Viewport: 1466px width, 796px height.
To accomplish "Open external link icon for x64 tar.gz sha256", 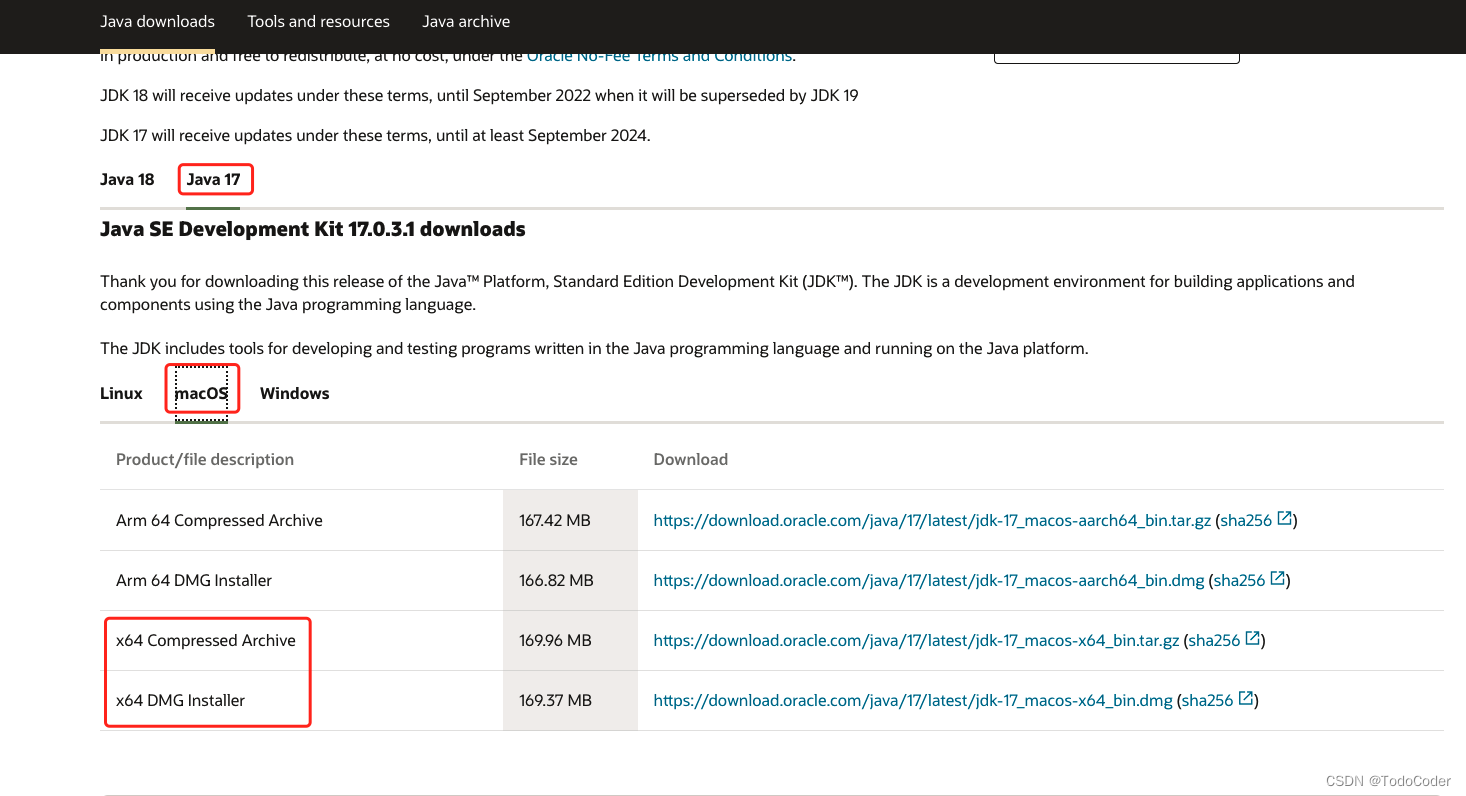I will [x=1253, y=639].
